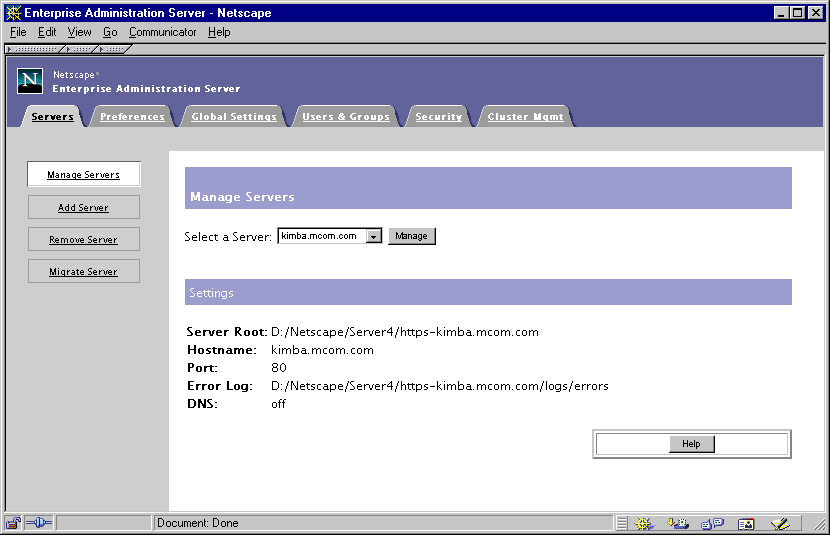
Task: Click the Manage Servers sidebar link
Action: click(84, 175)
